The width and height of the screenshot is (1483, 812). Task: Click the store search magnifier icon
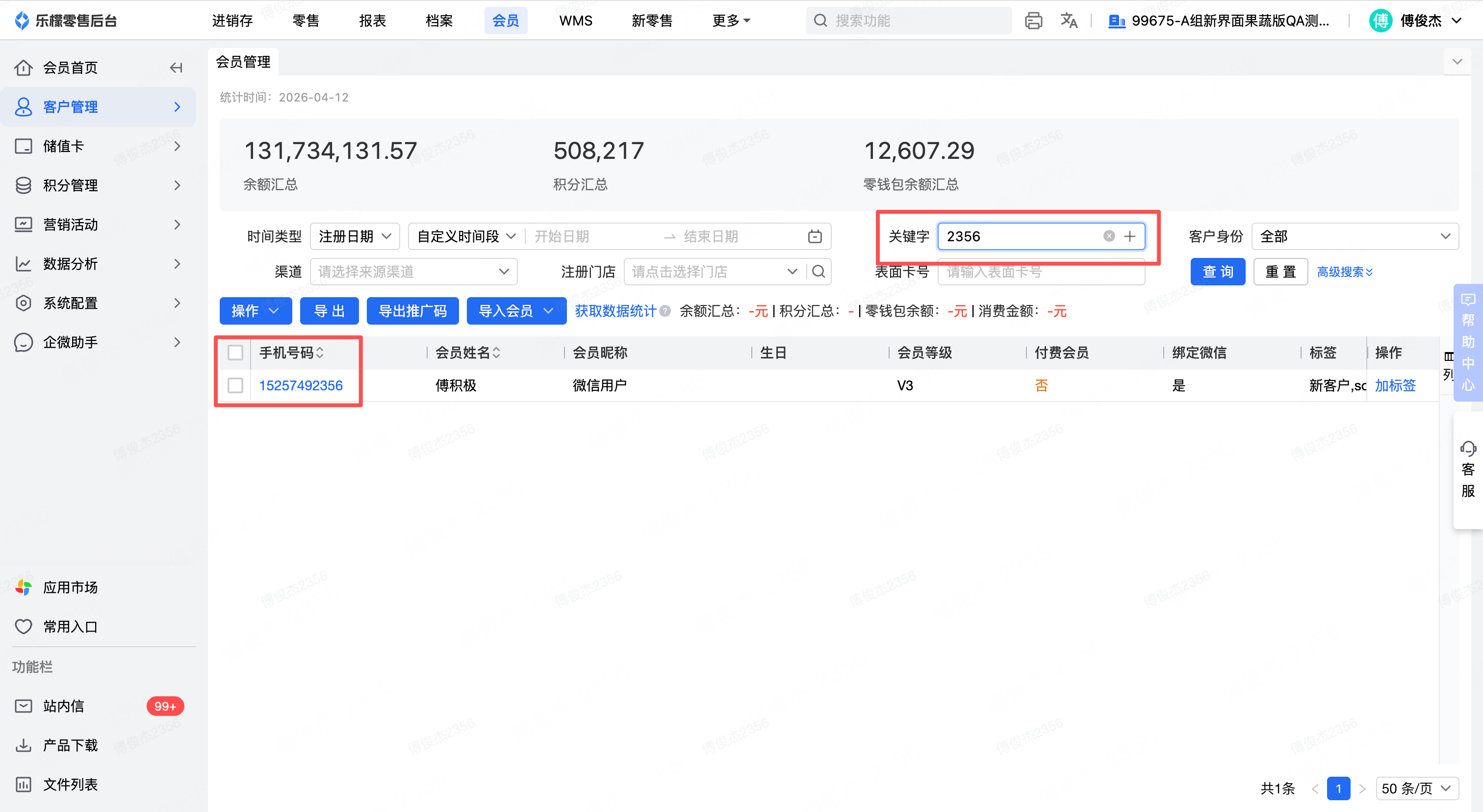tap(818, 272)
